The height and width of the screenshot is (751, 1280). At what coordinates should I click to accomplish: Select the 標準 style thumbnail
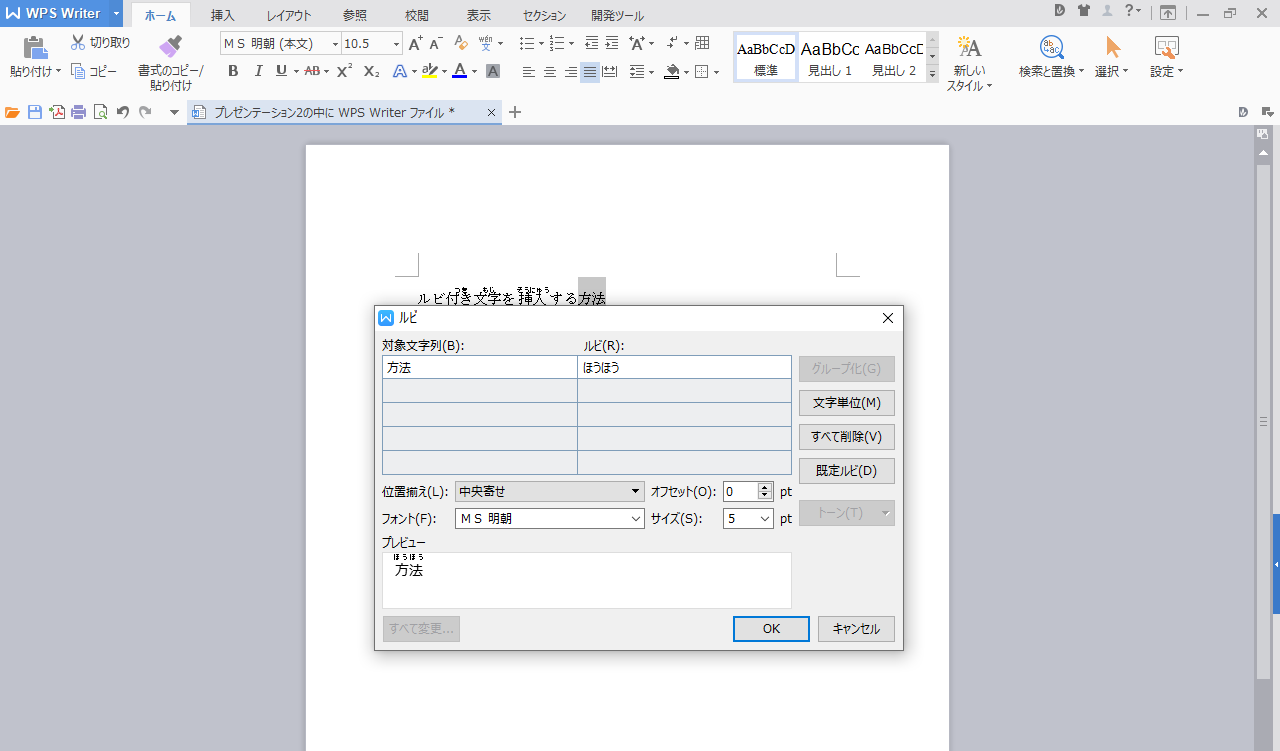tap(766, 57)
